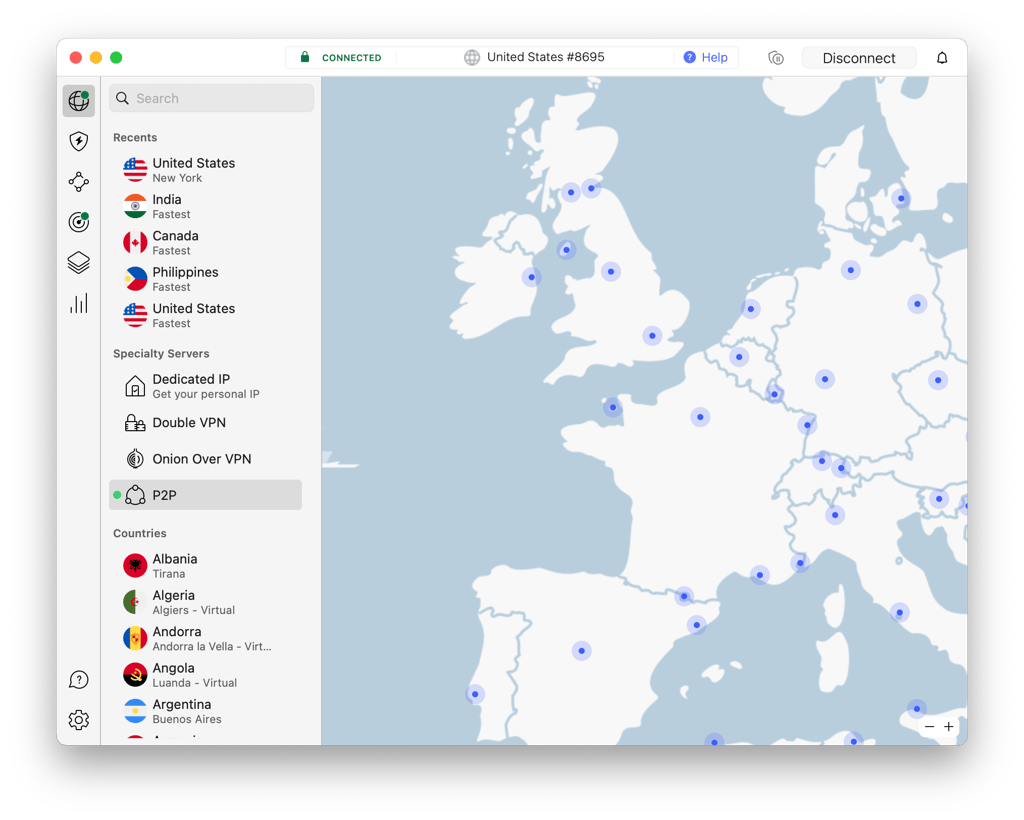1024x820 pixels.
Task: Connect to Albania Tirana
Action: (x=206, y=566)
